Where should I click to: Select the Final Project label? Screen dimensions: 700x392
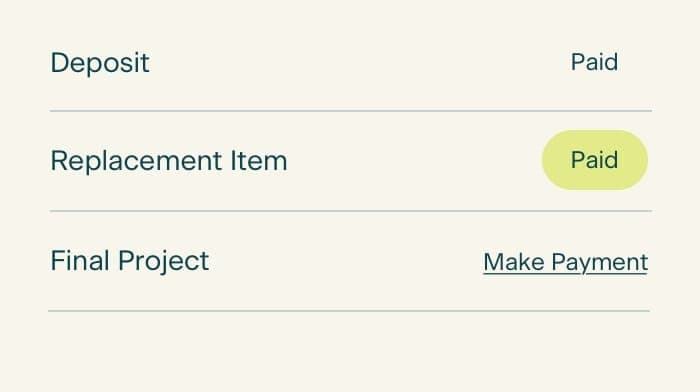pyautogui.click(x=129, y=261)
